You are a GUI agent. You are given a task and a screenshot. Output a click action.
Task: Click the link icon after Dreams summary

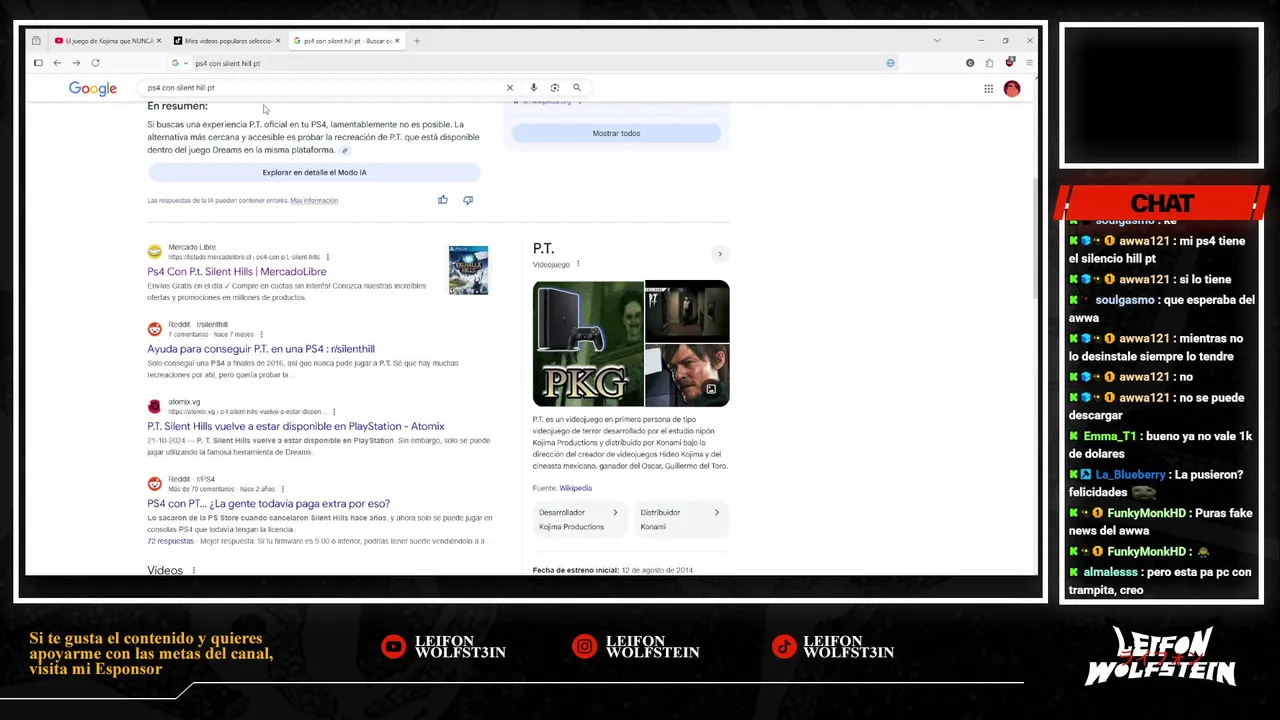point(344,151)
